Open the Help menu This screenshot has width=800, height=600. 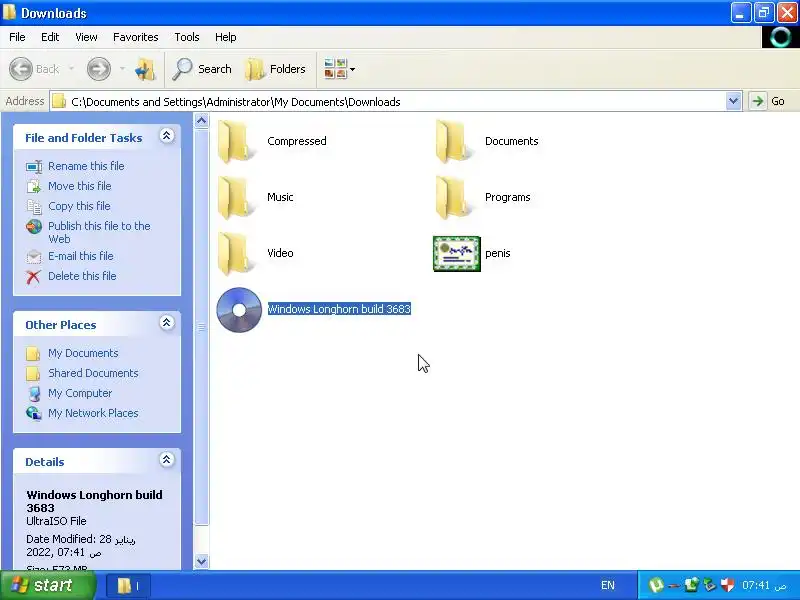coord(226,37)
